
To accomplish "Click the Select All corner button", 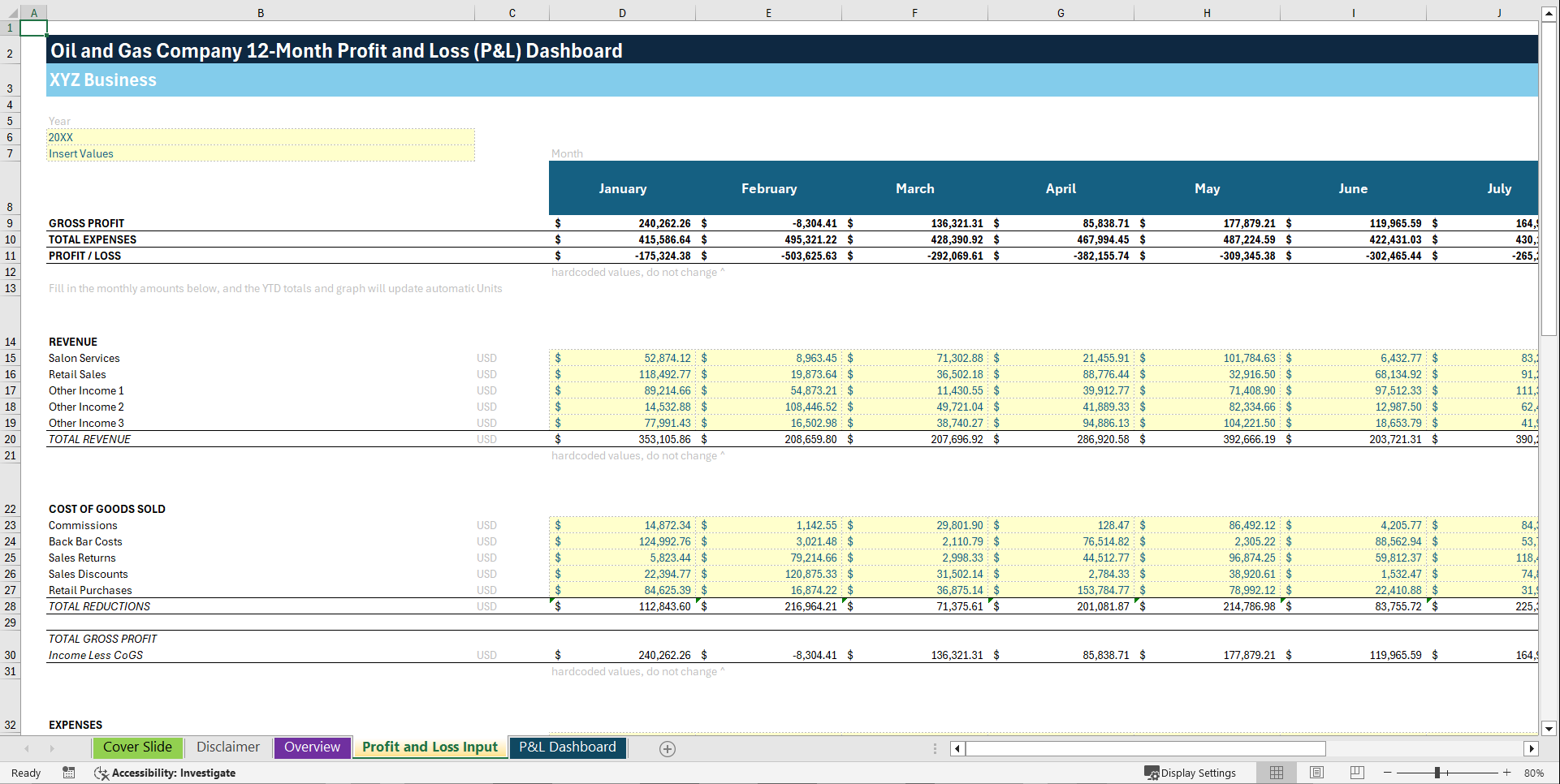I will tap(11, 13).
